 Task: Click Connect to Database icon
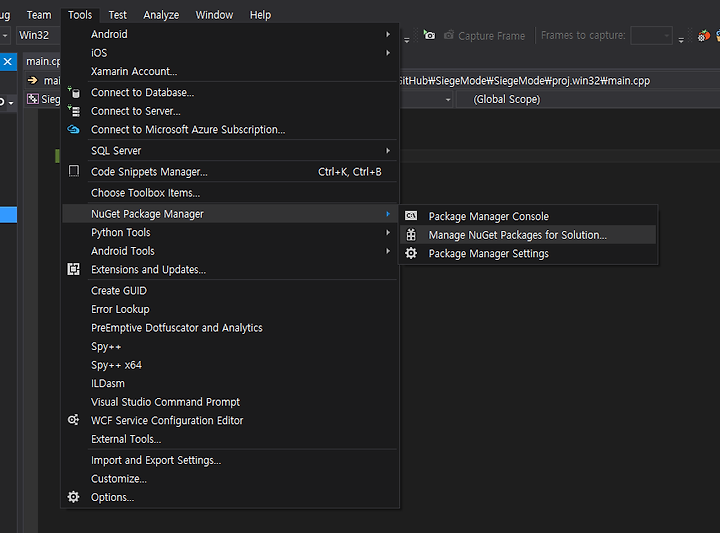click(74, 92)
